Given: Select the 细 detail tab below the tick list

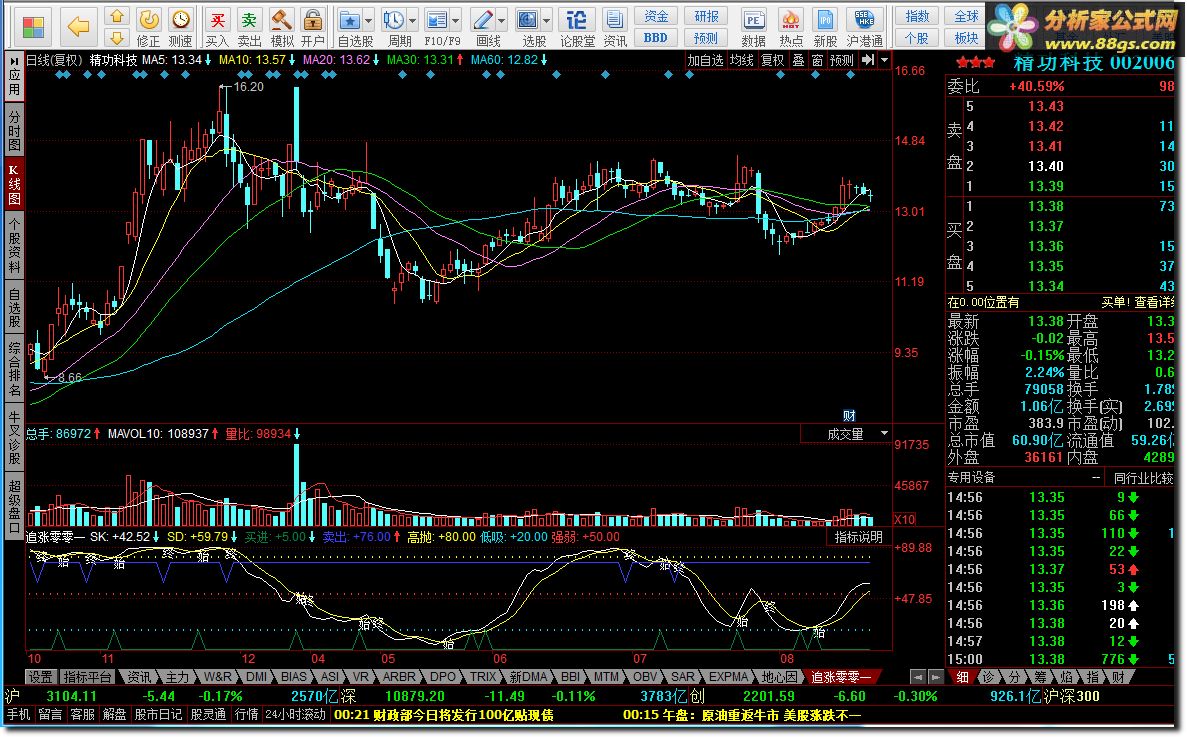Looking at the screenshot, I should click(x=962, y=676).
